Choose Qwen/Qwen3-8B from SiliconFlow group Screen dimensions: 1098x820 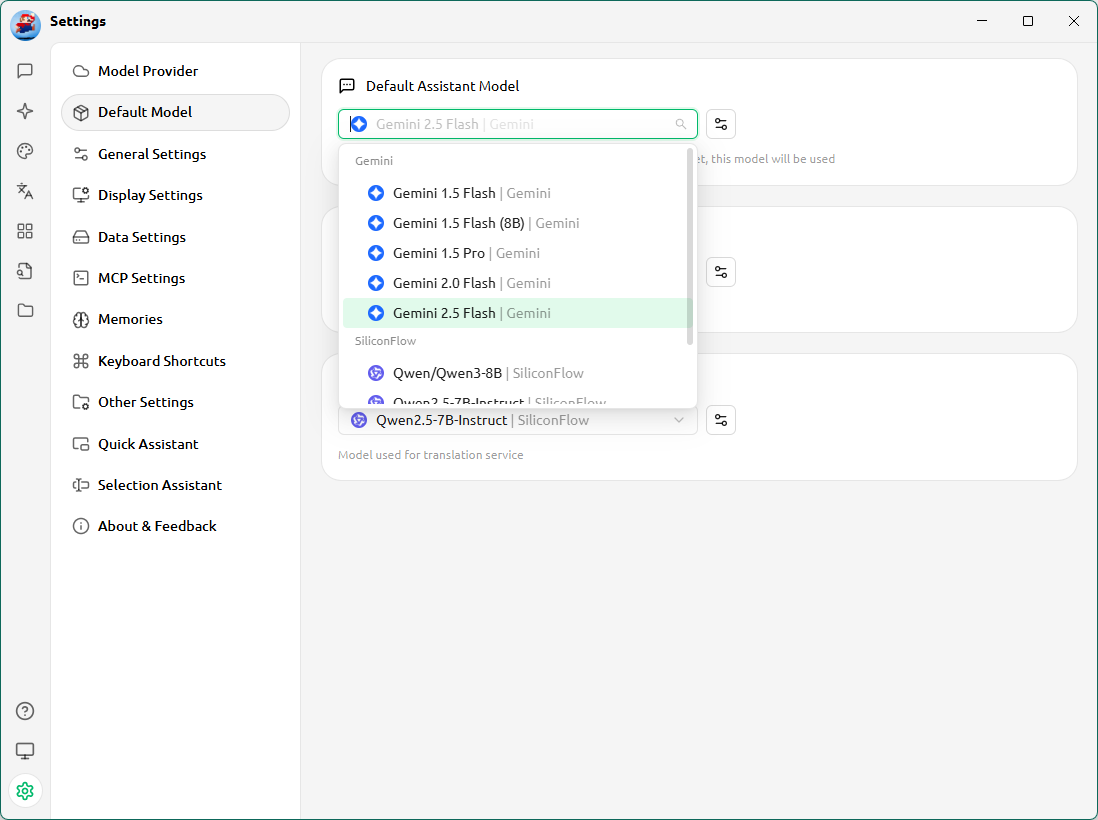click(x=515, y=373)
